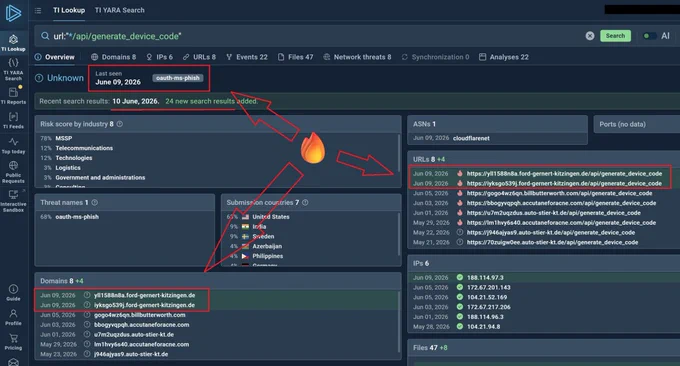Open URL with j946ajyas9.auto-stier-kt.de
The width and height of the screenshot is (680, 366).
(551, 232)
